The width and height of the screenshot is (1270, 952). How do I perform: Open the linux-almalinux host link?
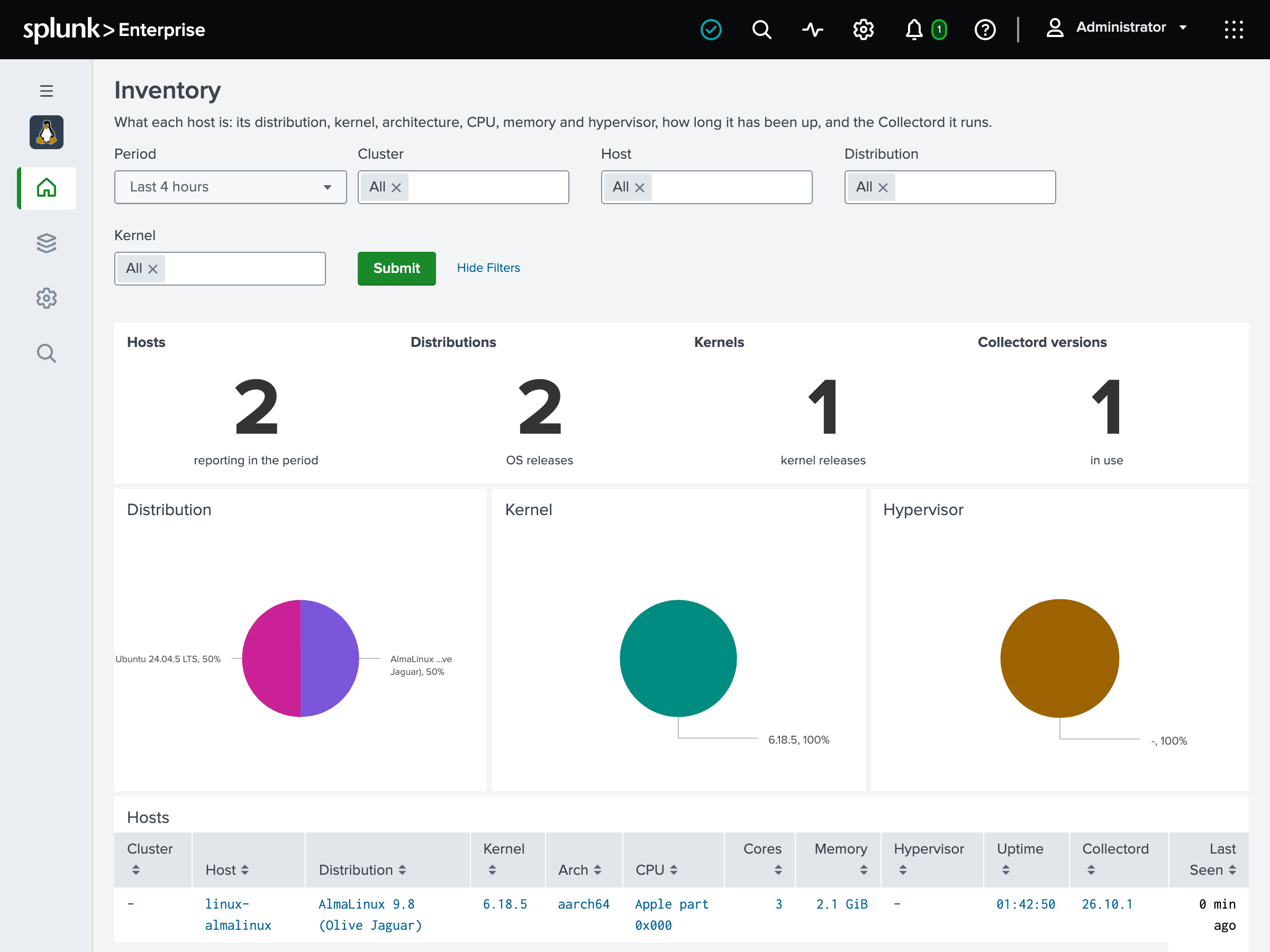[238, 914]
